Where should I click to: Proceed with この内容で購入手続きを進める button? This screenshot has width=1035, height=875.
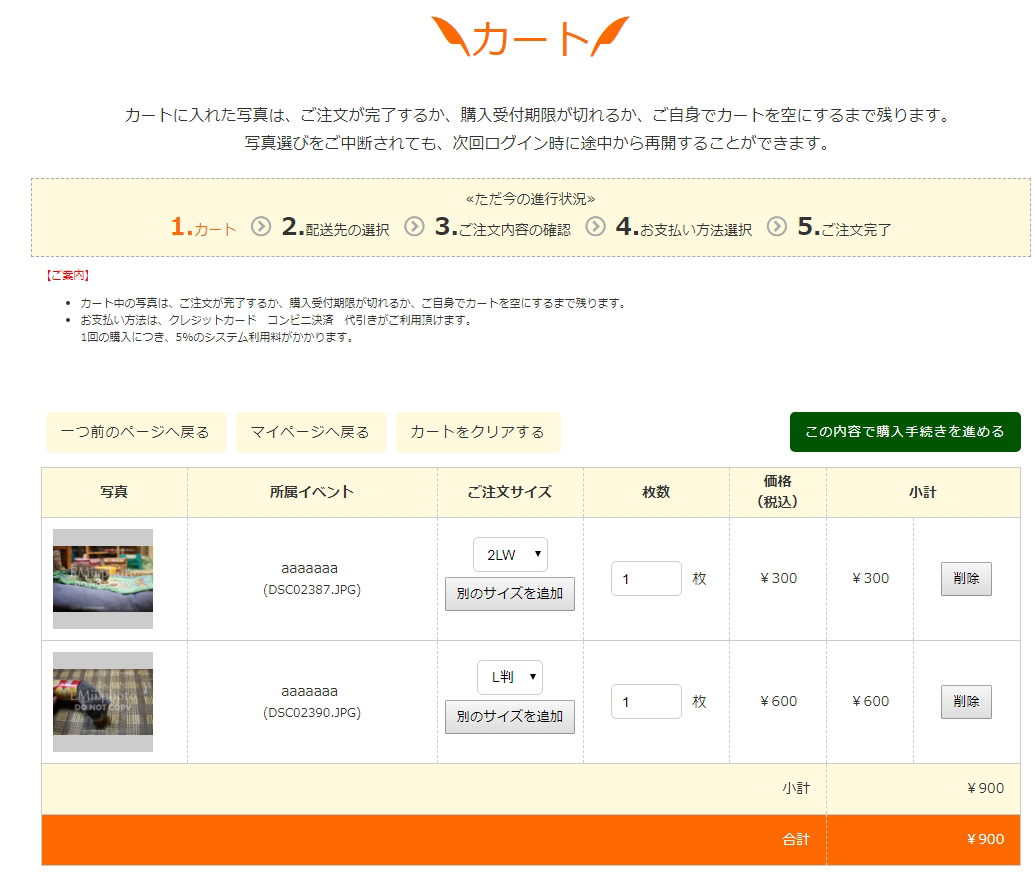click(905, 432)
